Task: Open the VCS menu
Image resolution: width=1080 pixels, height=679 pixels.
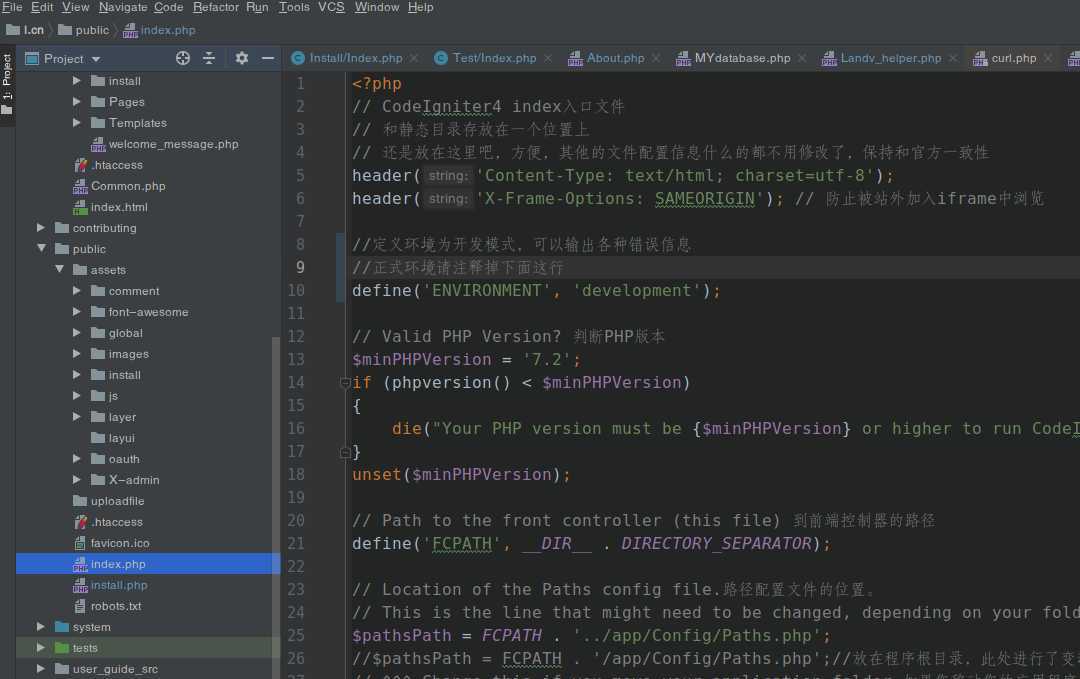Action: pyautogui.click(x=331, y=7)
